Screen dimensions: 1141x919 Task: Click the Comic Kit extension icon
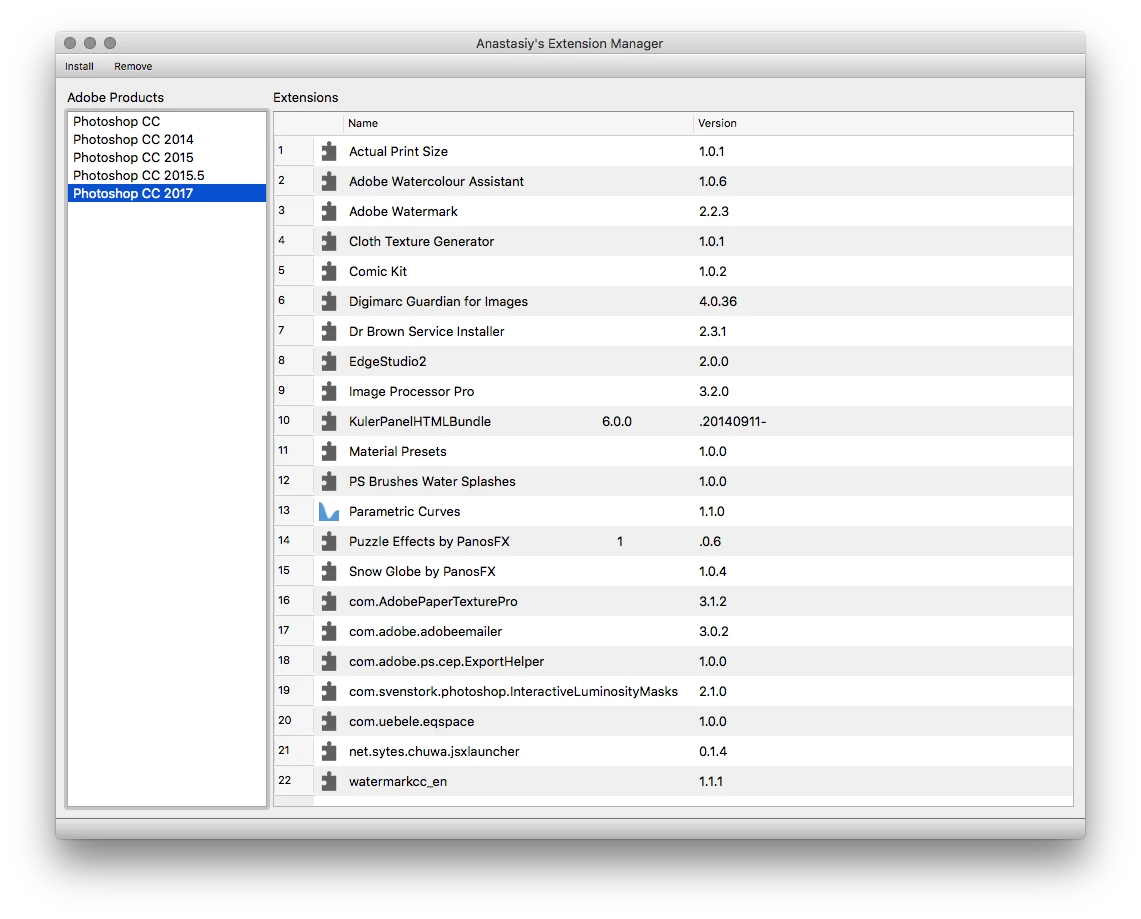(329, 271)
